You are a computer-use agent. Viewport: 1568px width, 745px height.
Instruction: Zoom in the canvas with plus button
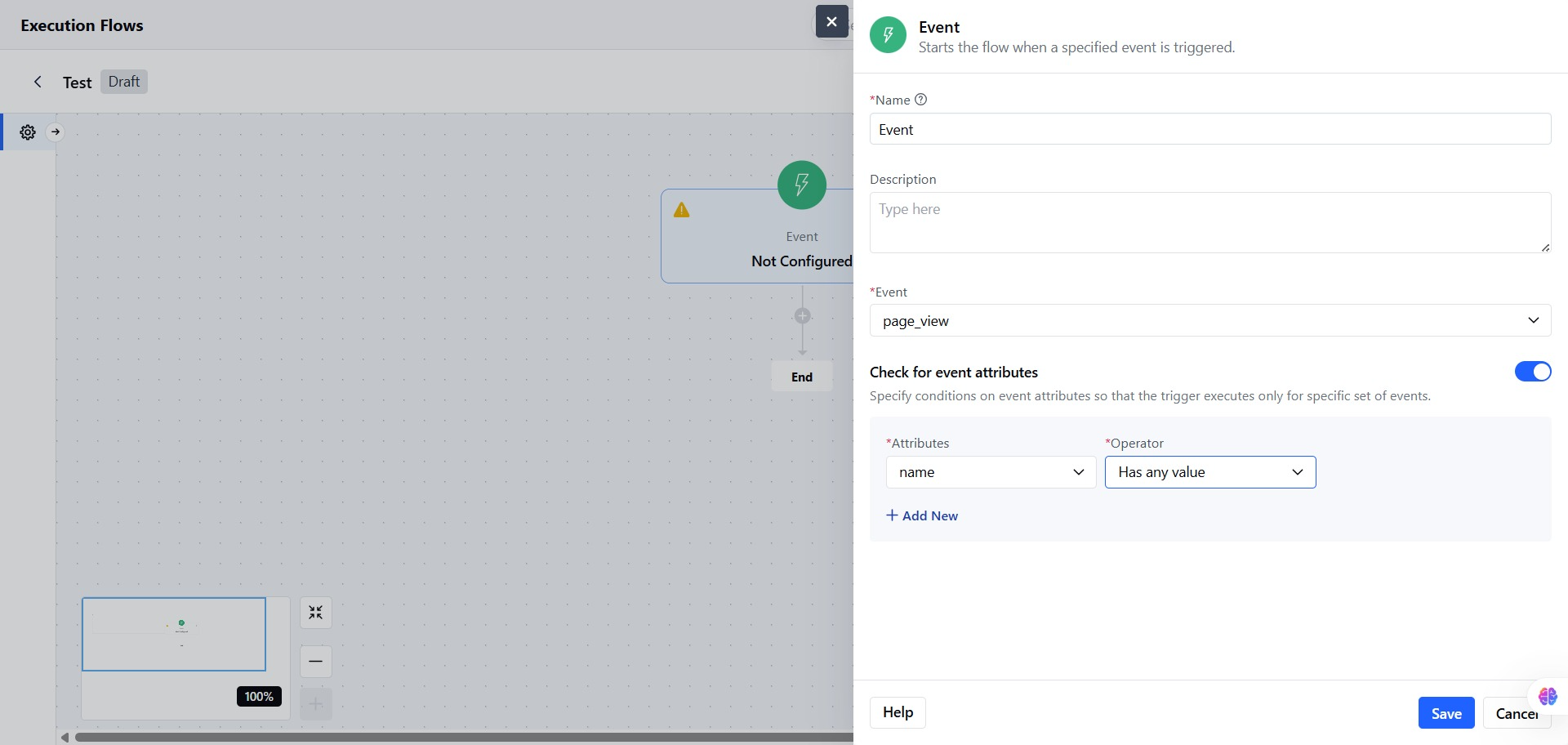pyautogui.click(x=316, y=704)
